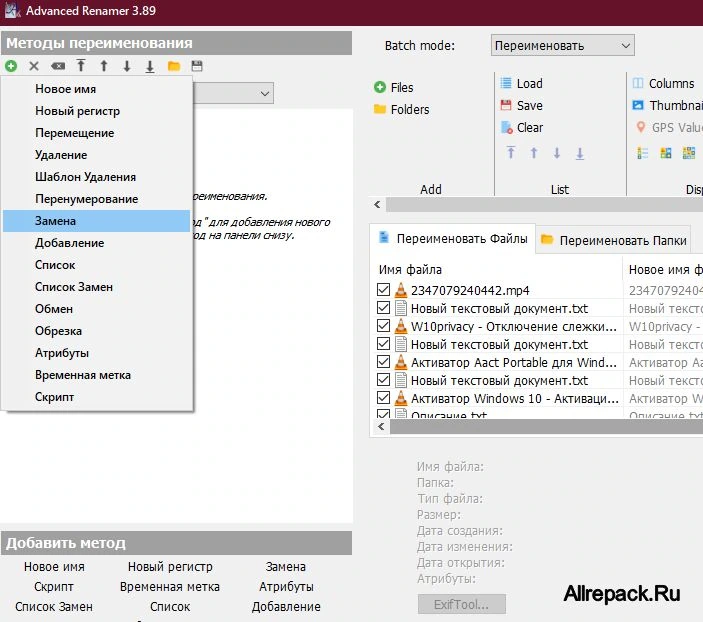Add Новое имя method from bottom panel
The image size is (703, 622).
[54, 566]
